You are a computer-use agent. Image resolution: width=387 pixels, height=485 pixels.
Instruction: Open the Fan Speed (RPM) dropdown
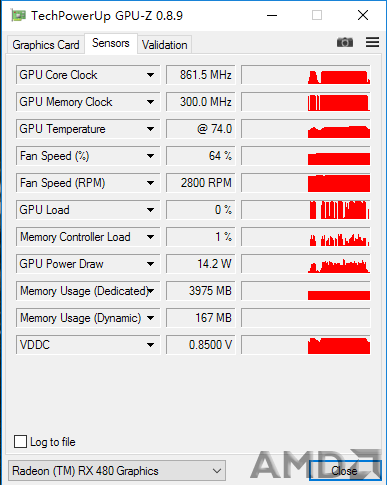151,183
